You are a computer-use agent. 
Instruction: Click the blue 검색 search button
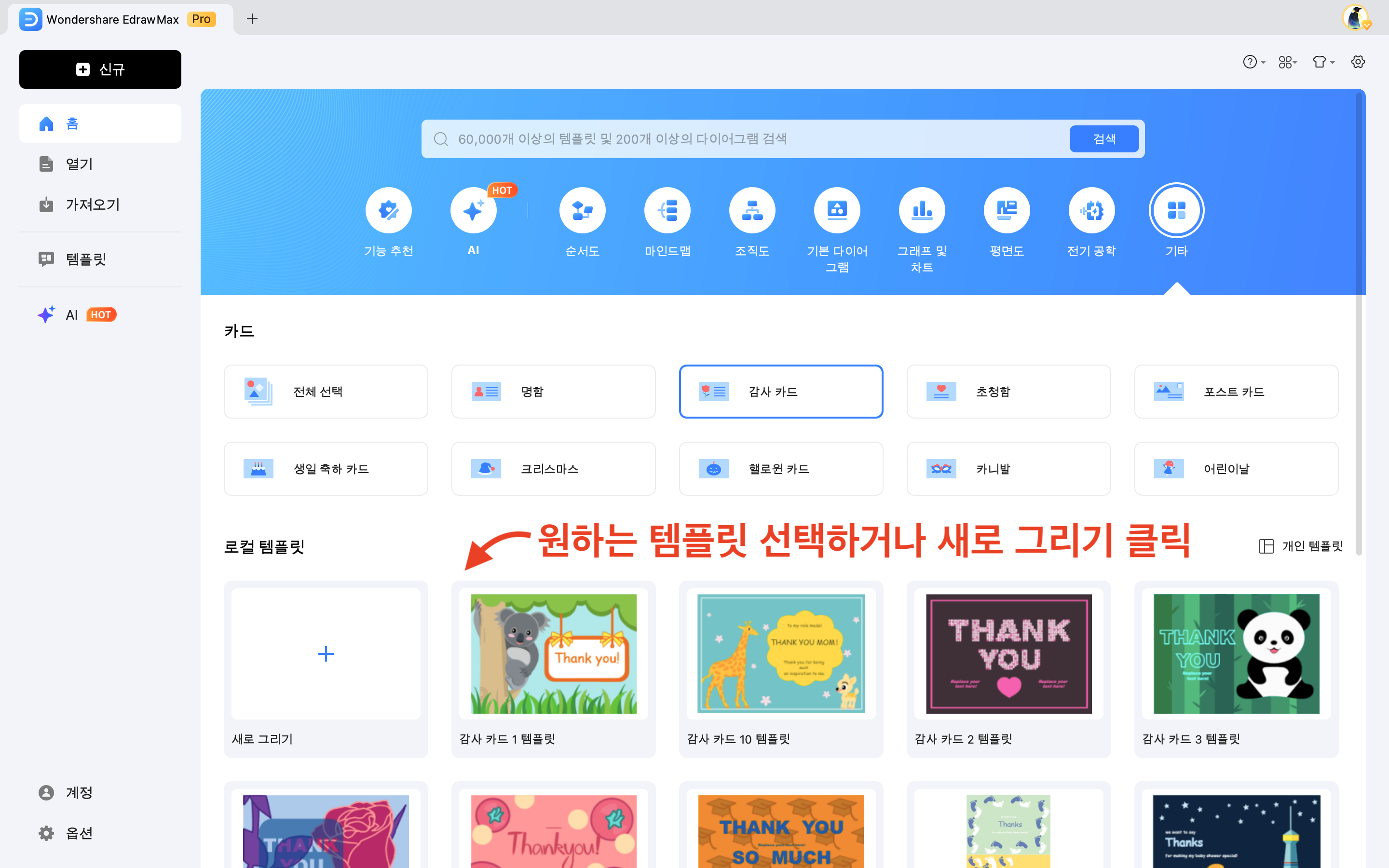[x=1104, y=139]
